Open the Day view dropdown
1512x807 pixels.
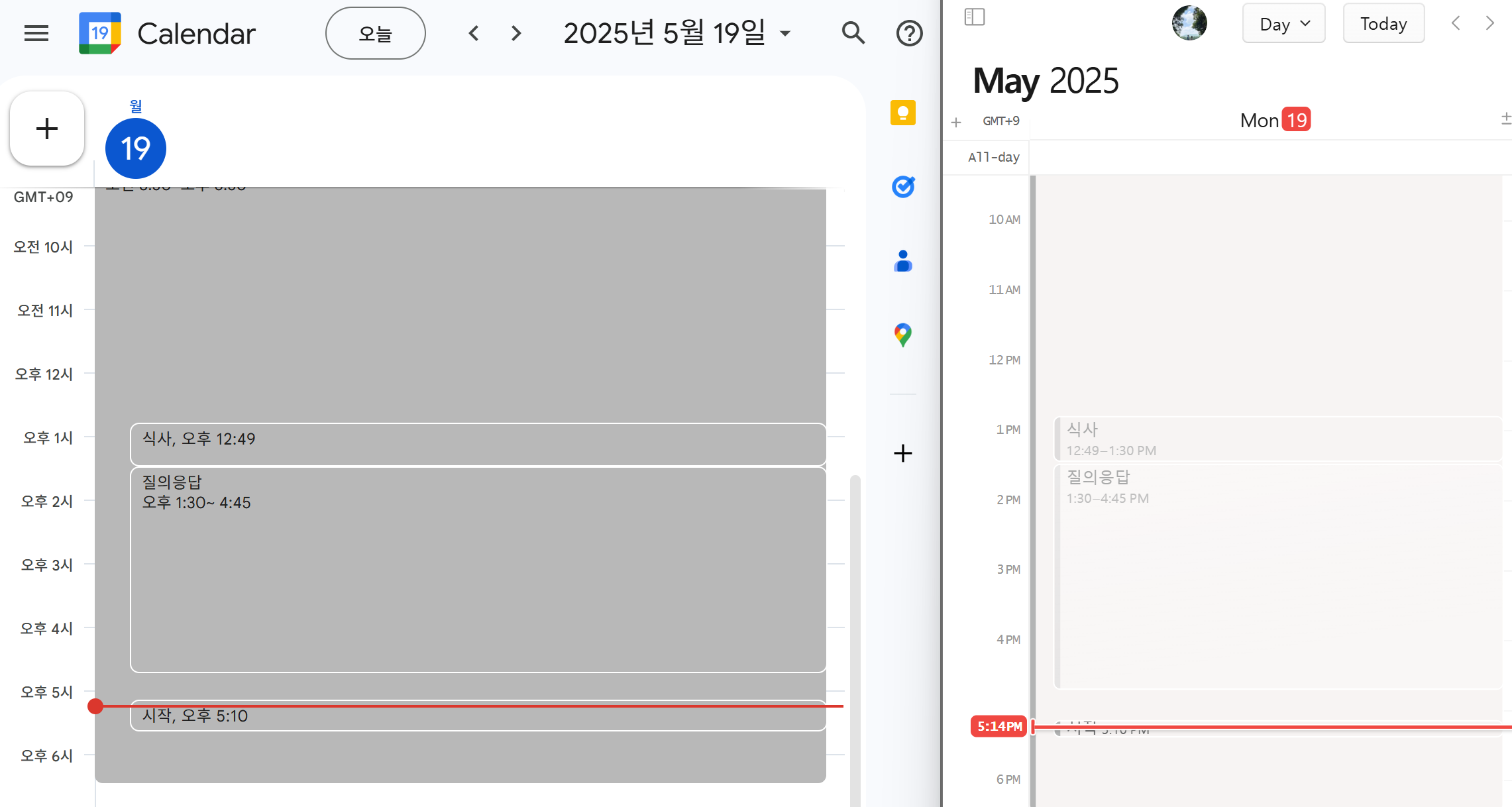(1283, 24)
